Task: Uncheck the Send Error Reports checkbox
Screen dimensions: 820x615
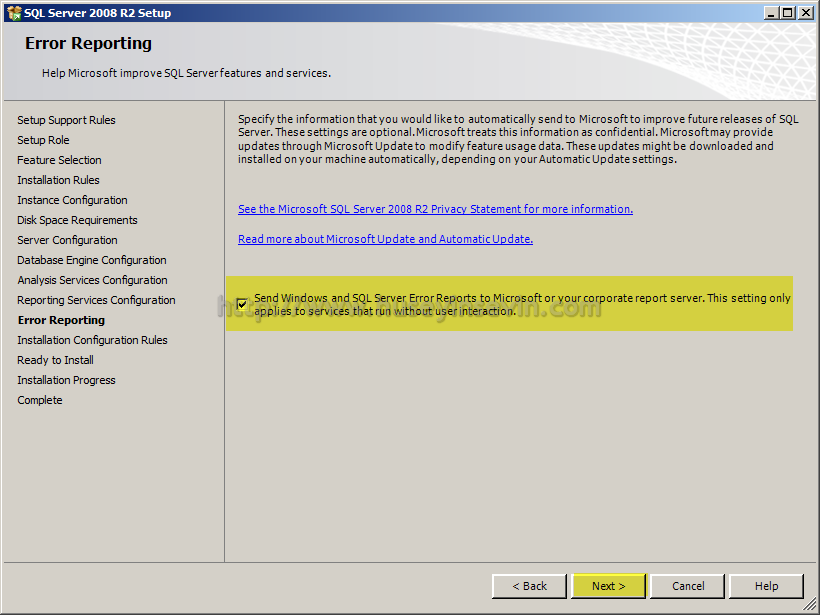Action: coord(242,304)
